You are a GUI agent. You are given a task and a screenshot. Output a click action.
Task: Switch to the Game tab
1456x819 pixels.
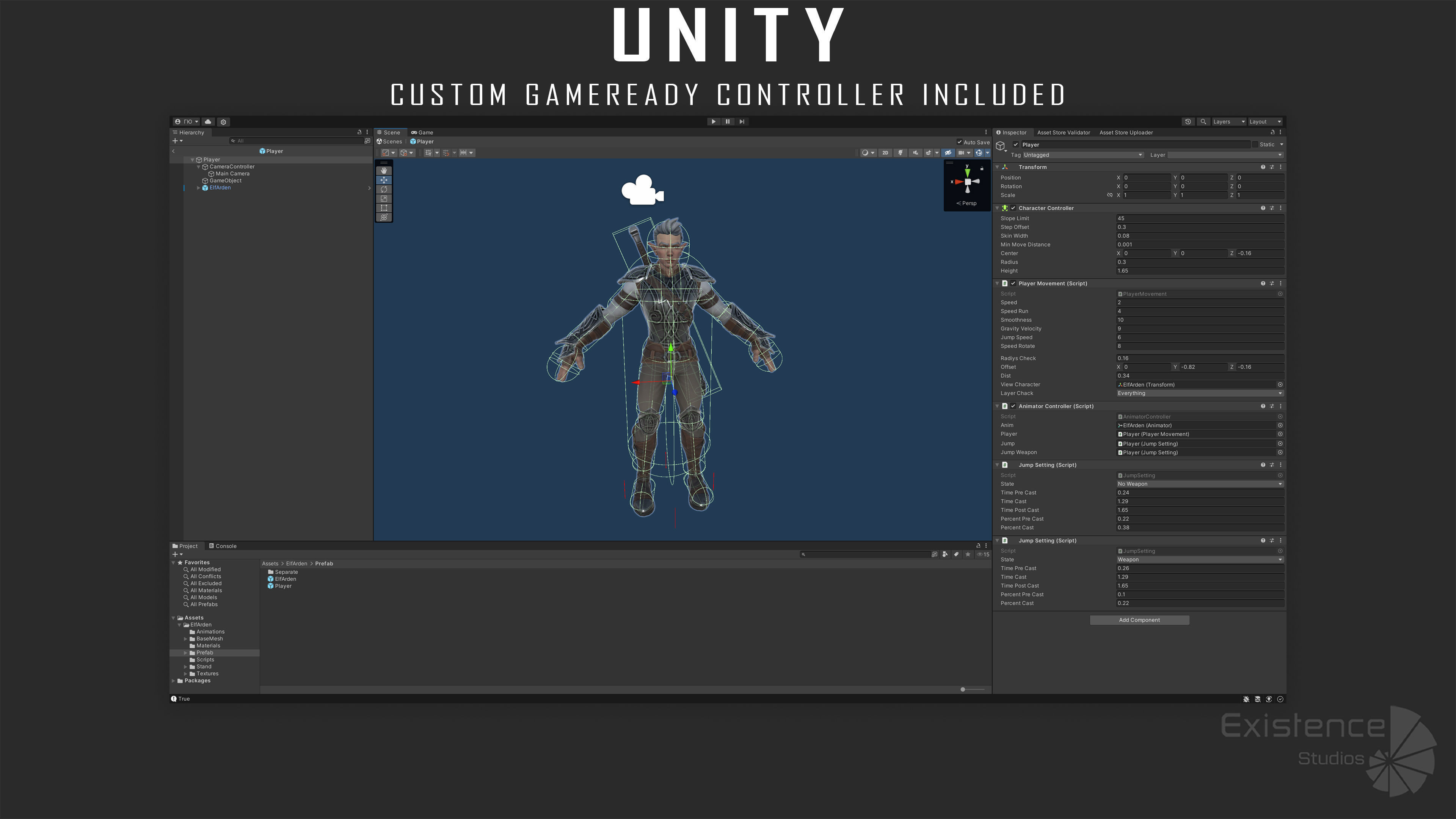pyautogui.click(x=422, y=132)
